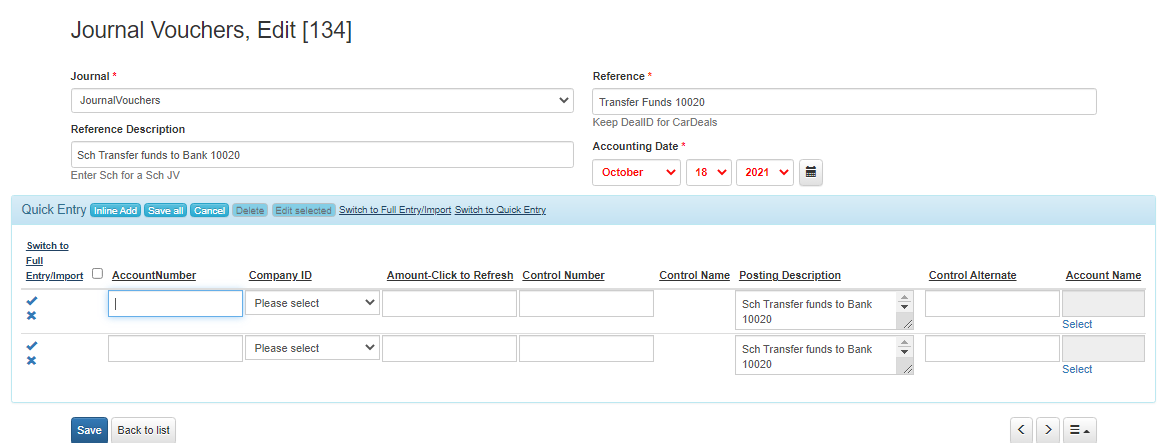Image resolution: width=1163 pixels, height=443 pixels.
Task: Discard first row with X icon
Action: [31, 316]
